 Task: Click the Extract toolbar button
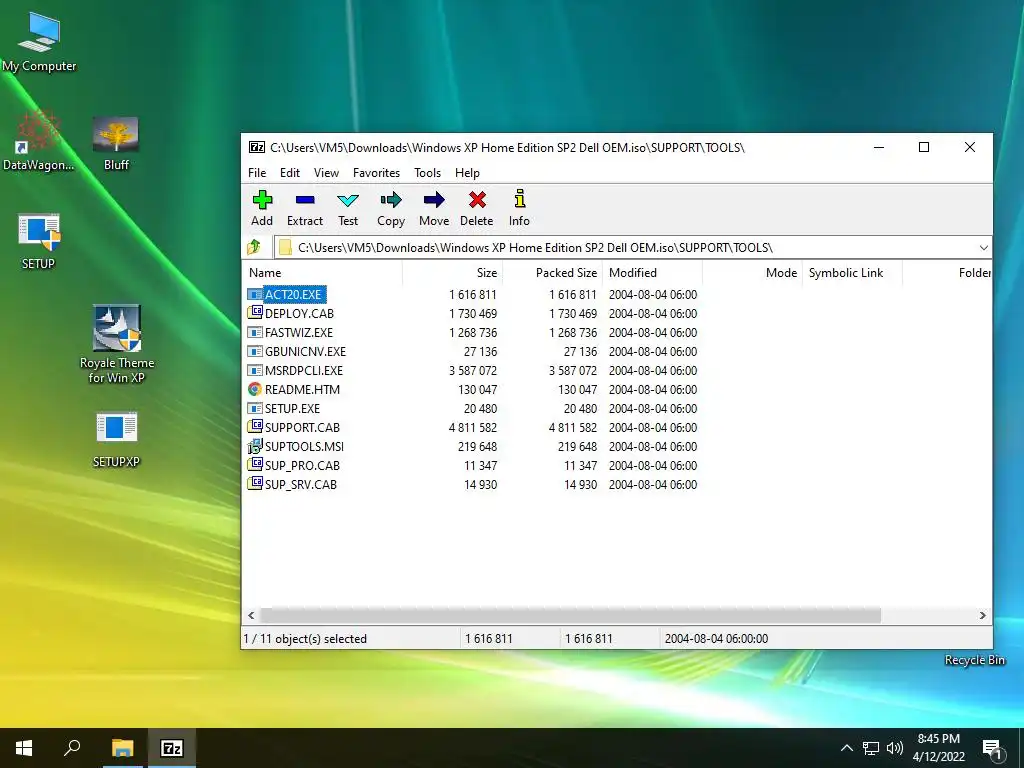305,208
